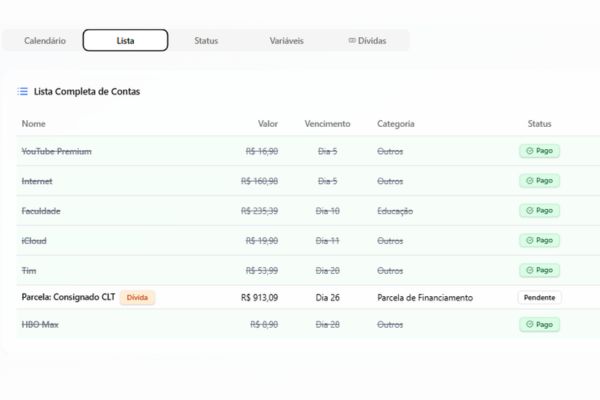Click the Dia 11 due date

pyautogui.click(x=328, y=241)
